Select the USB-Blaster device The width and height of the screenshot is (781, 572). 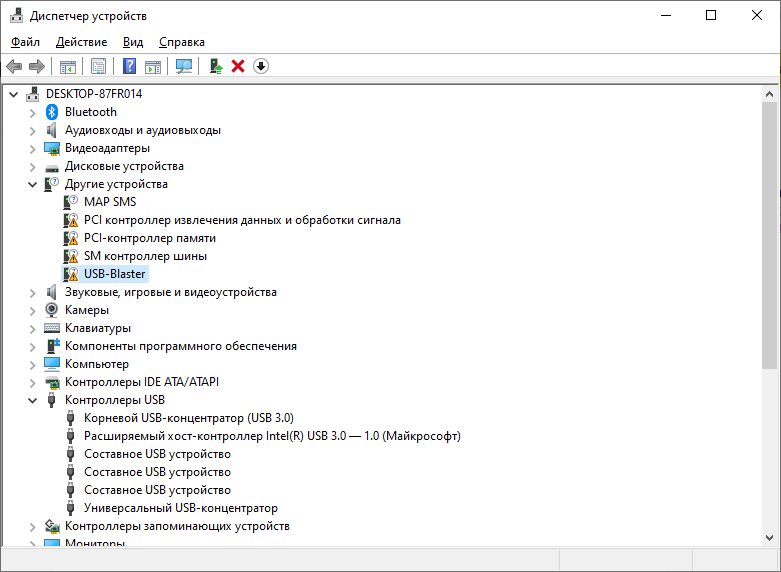click(115, 274)
